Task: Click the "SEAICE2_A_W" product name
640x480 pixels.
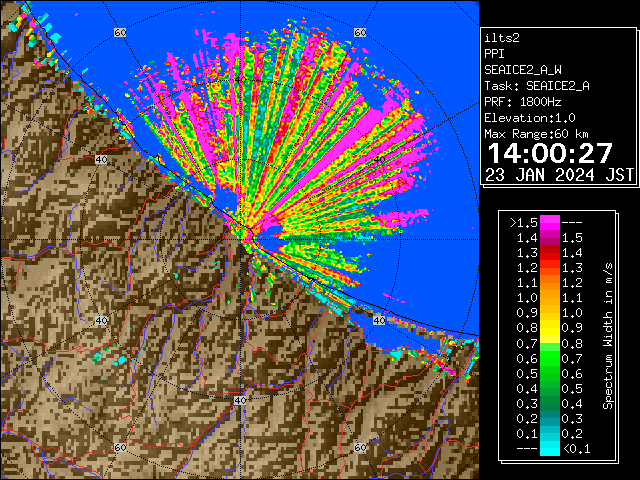Action: tap(522, 70)
